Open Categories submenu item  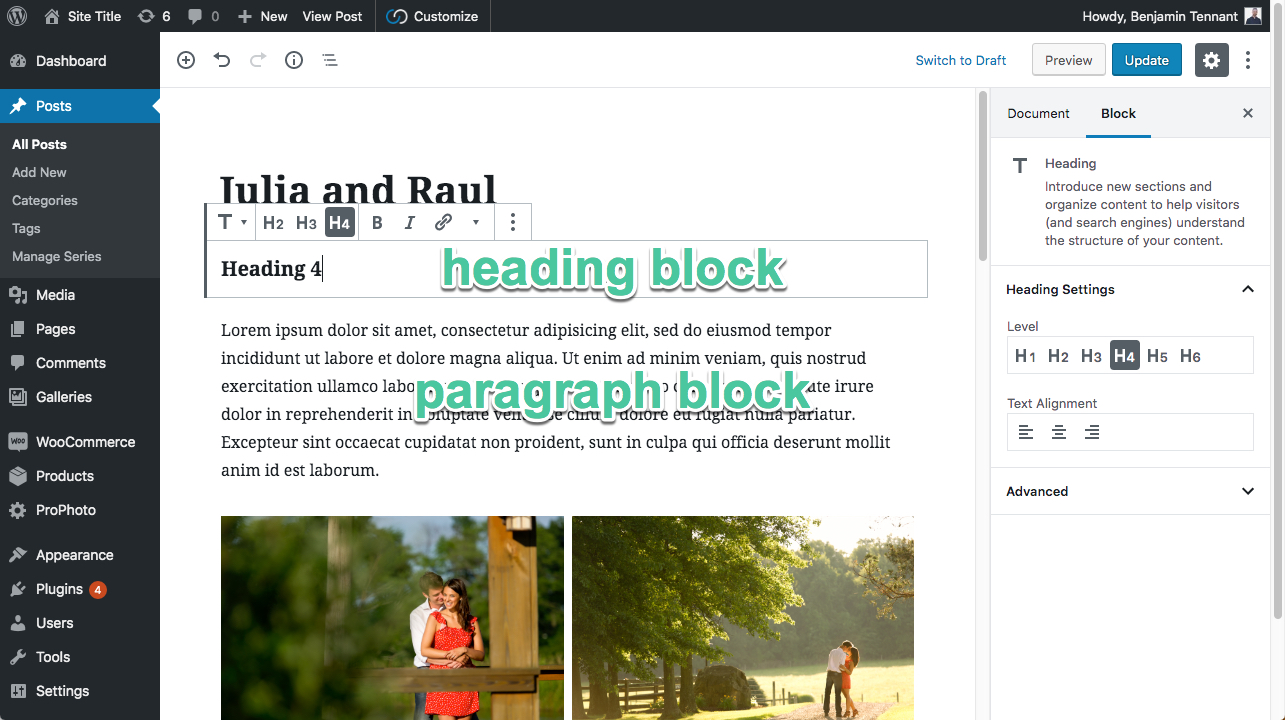45,200
